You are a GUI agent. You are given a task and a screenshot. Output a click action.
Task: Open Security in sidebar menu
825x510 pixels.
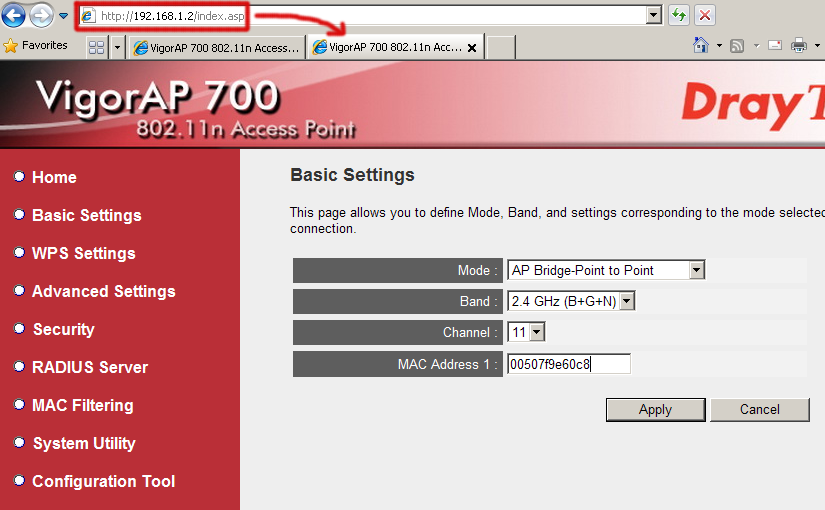[64, 329]
